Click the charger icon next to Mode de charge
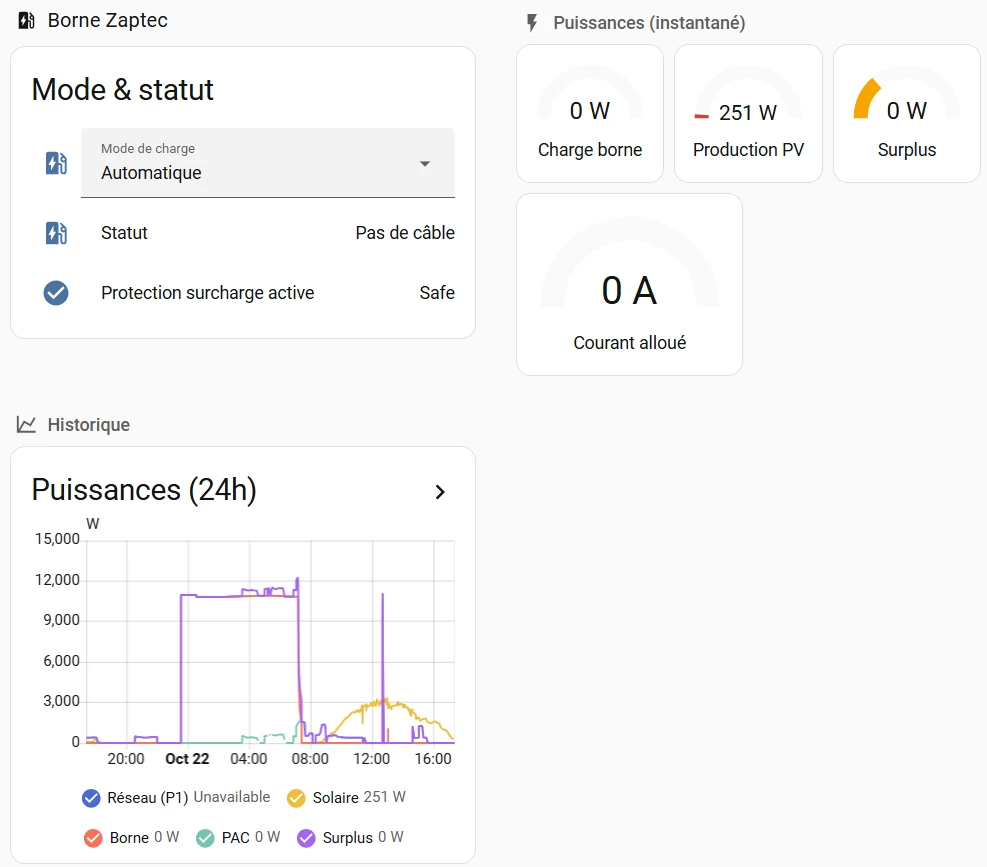 click(x=56, y=163)
